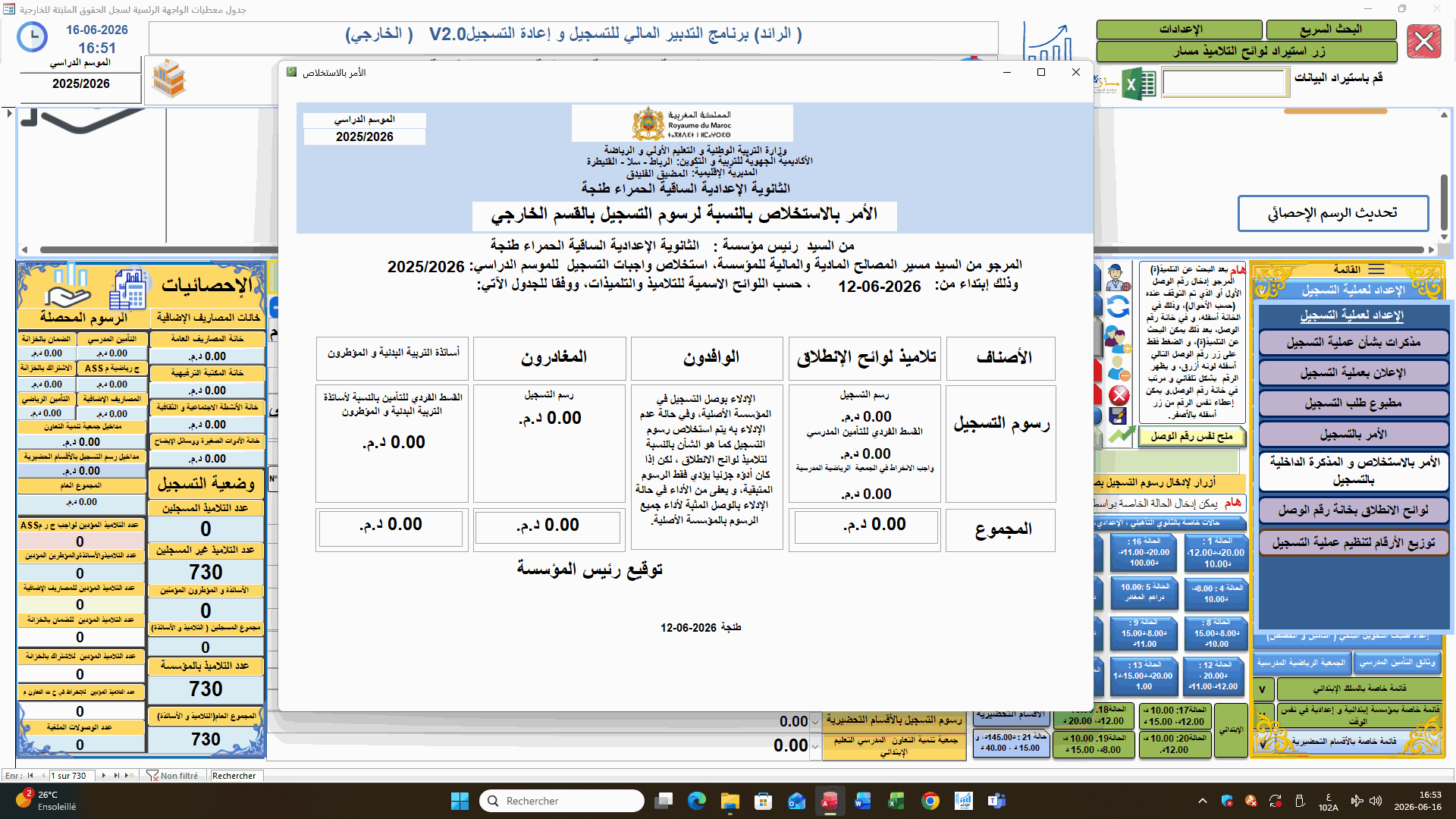This screenshot has height=819, width=1456.
Task: Click the green الإبتدائي button
Action: [1231, 730]
